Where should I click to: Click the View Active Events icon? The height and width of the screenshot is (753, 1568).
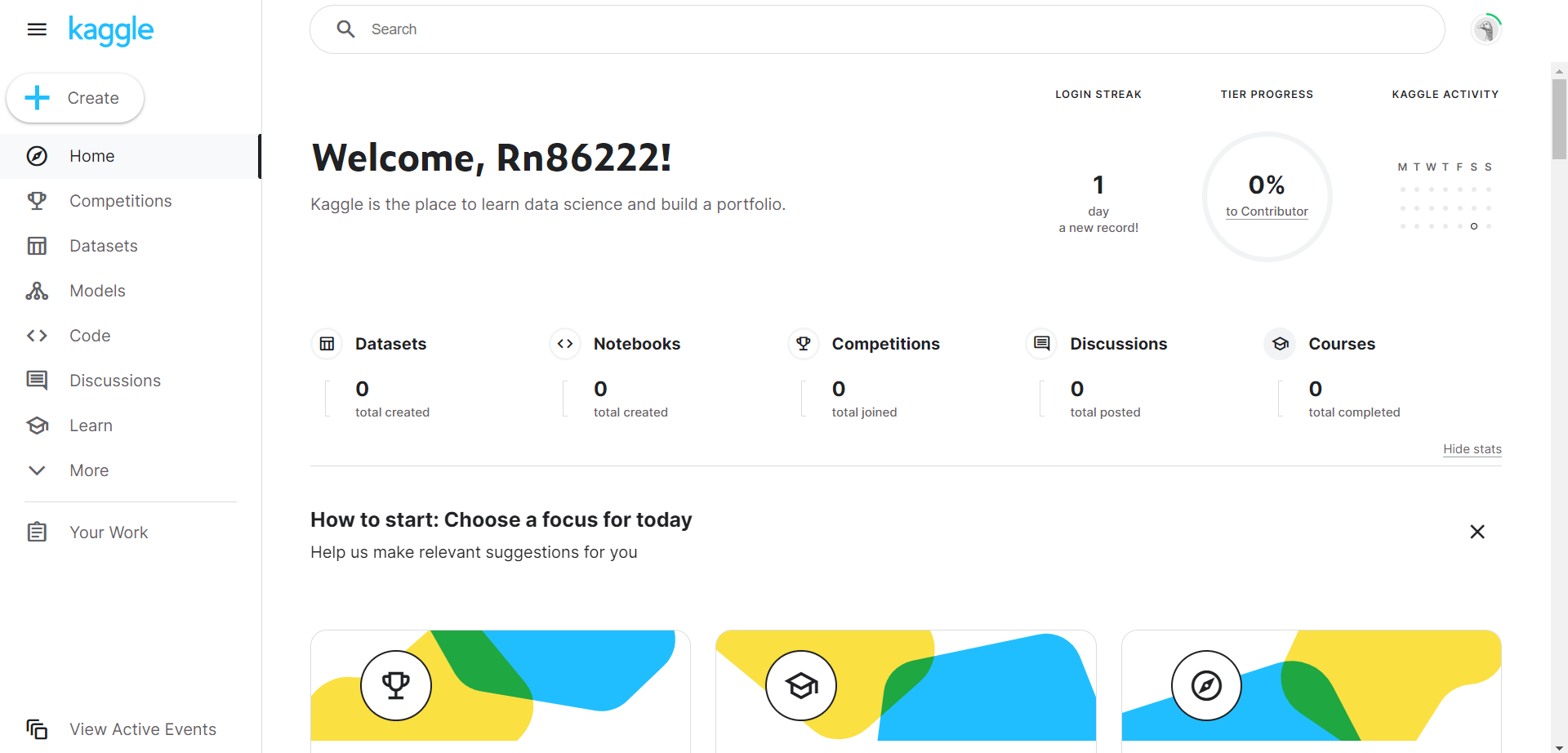pyautogui.click(x=37, y=728)
